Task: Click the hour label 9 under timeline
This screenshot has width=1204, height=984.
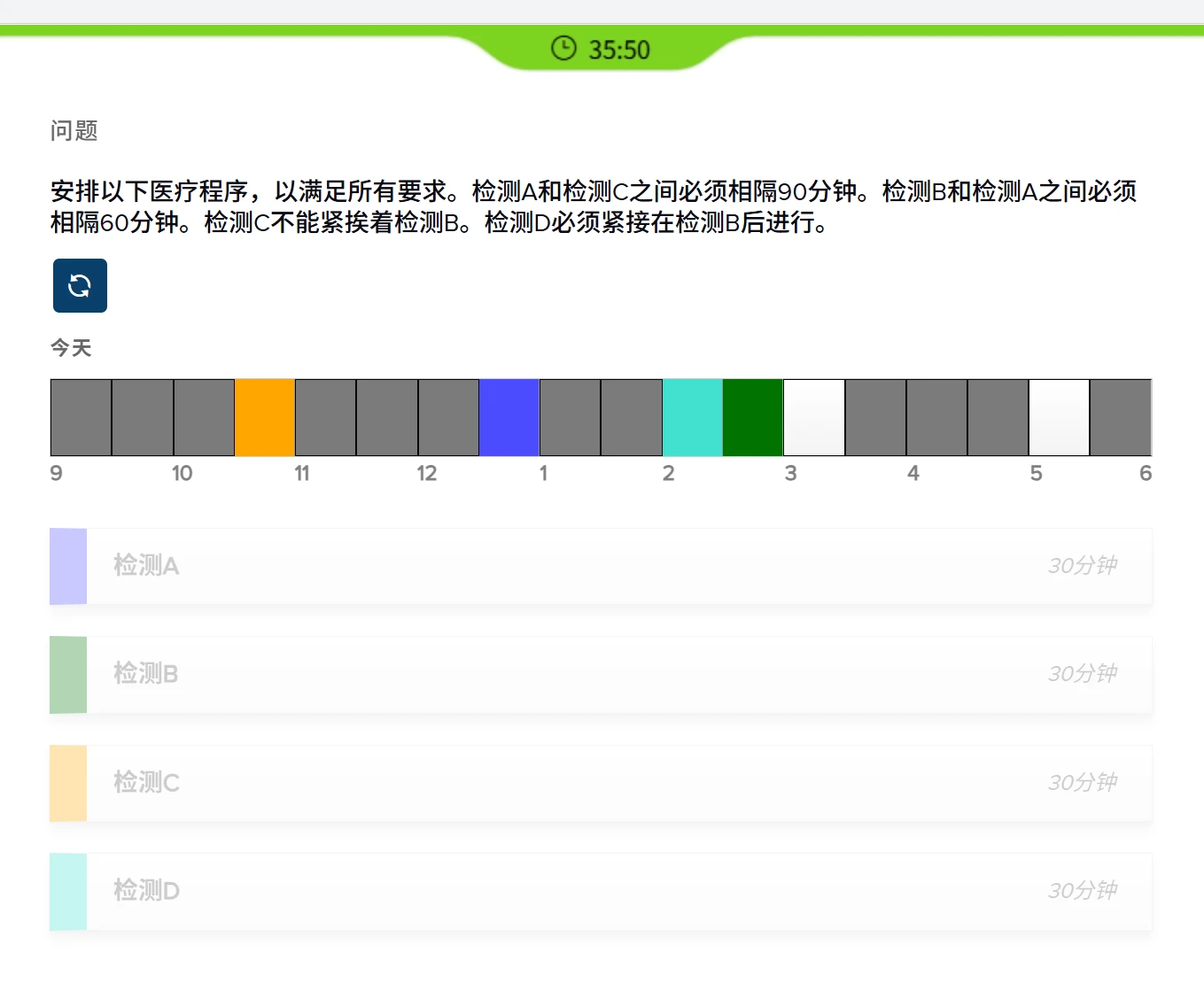Action: pos(57,473)
